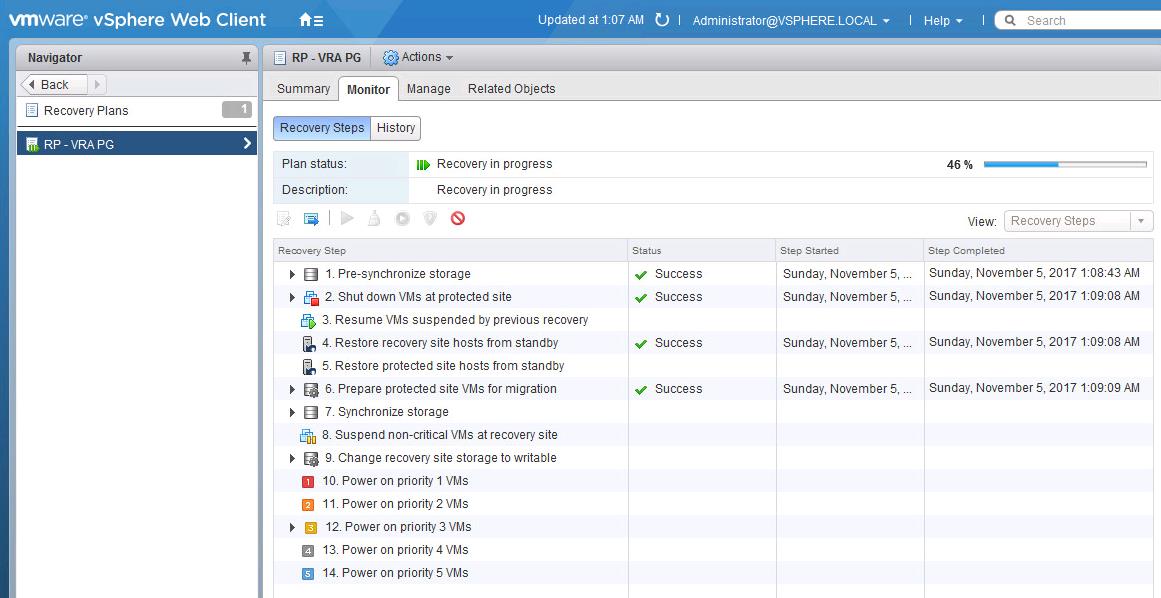This screenshot has width=1161, height=598.
Task: Open the Manage tab
Action: click(x=429, y=89)
